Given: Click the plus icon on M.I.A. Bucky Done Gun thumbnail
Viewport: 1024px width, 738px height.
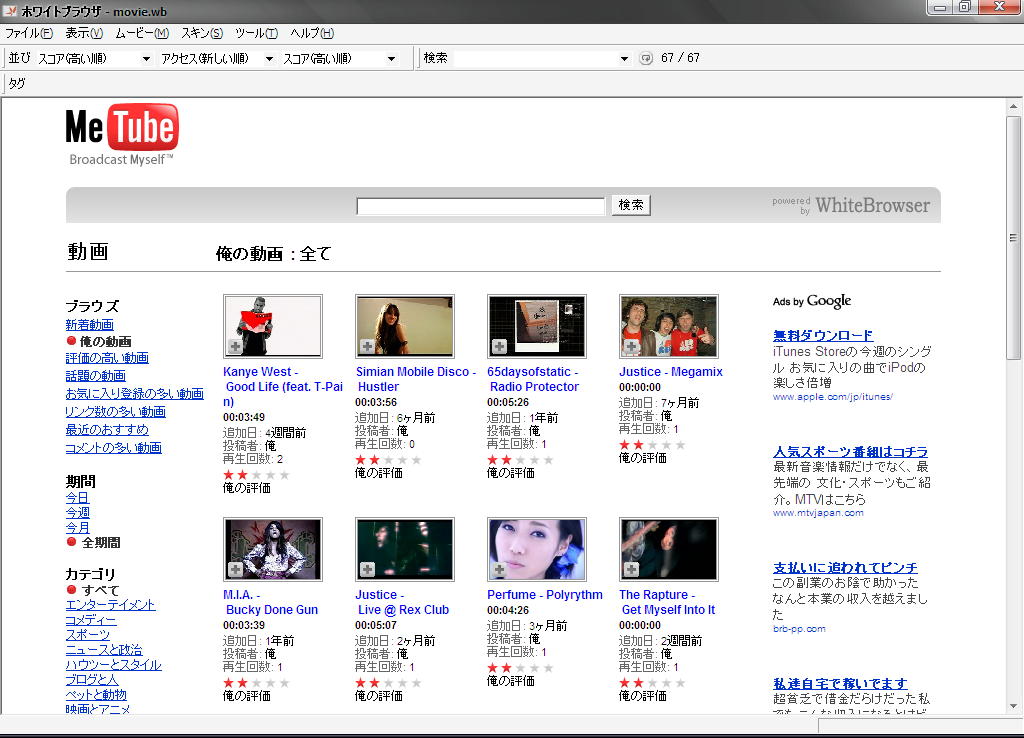Looking at the screenshot, I should tap(235, 570).
